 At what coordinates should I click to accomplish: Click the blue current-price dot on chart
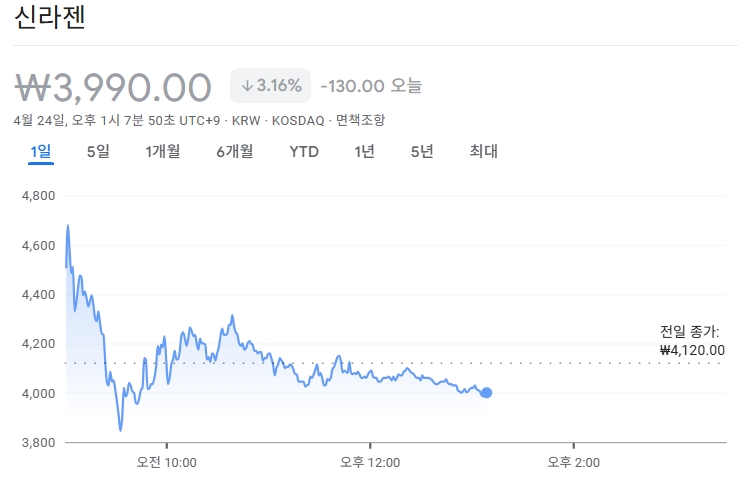pos(486,393)
